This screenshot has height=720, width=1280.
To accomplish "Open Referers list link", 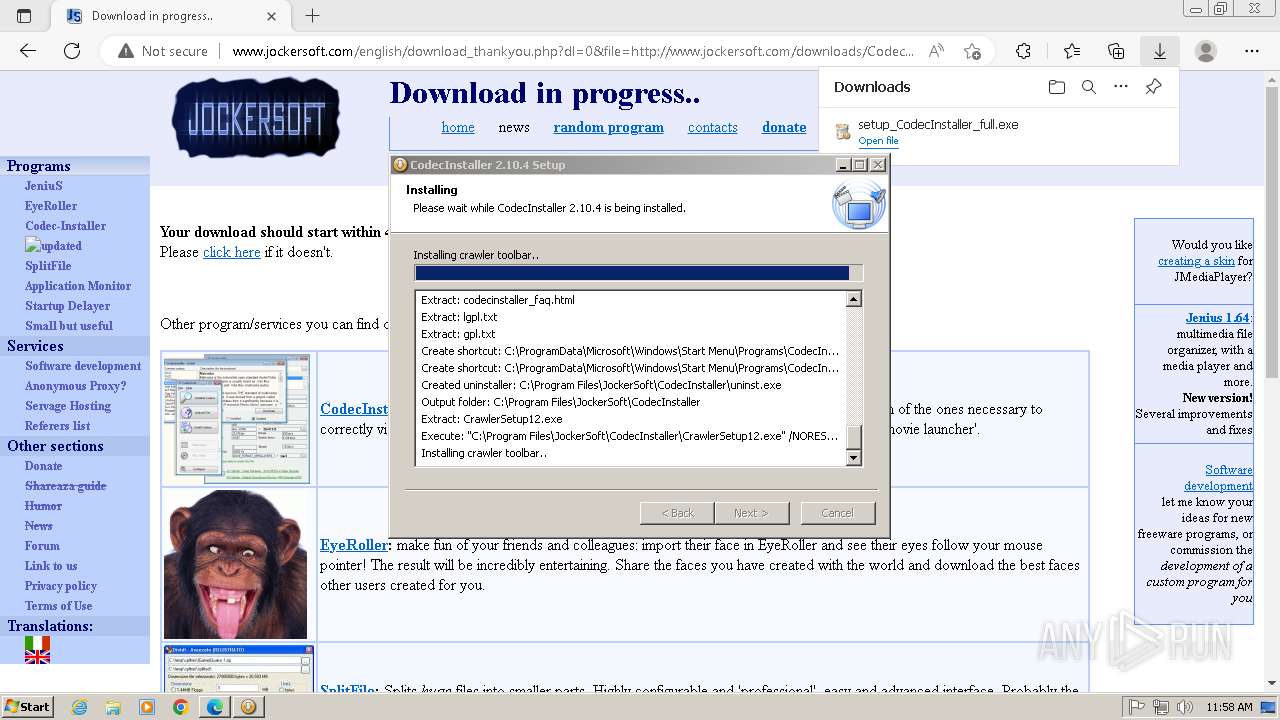I will point(57,426).
